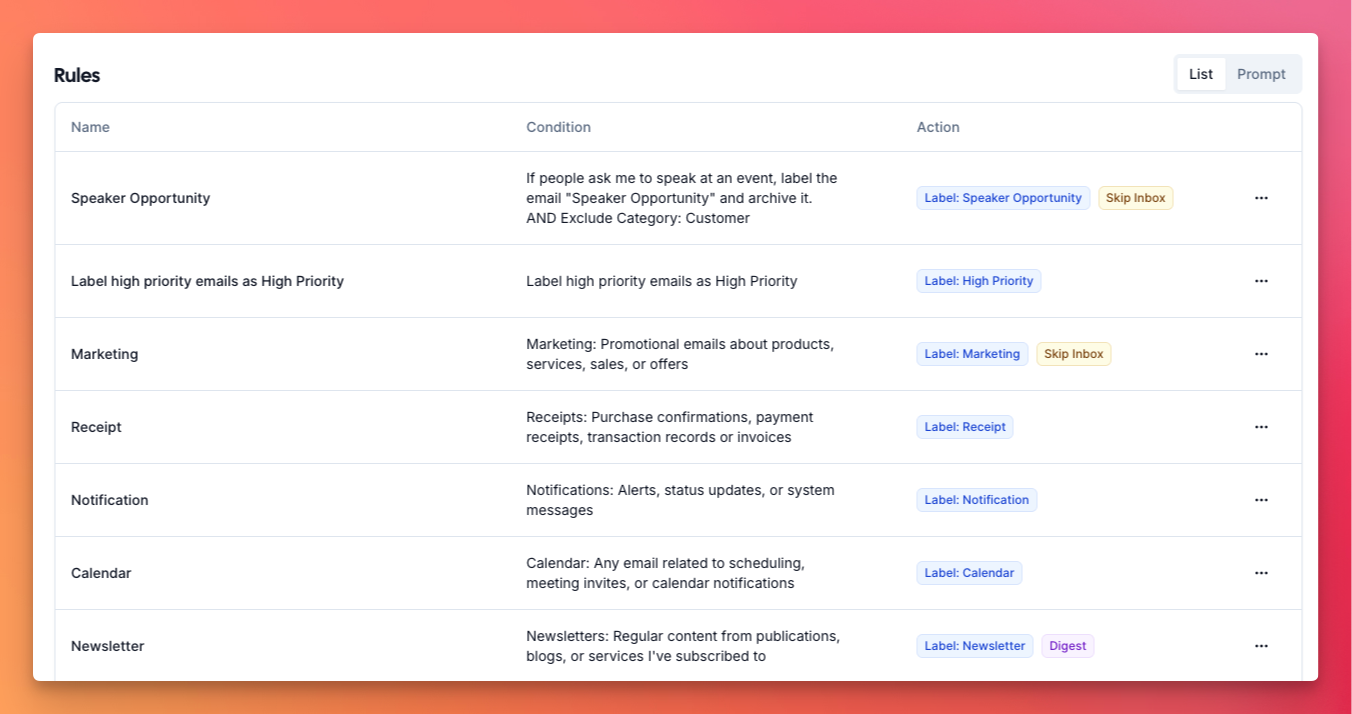Click the Skip Inbox badge in Marketing row
The height and width of the screenshot is (714, 1352).
[x=1074, y=354]
